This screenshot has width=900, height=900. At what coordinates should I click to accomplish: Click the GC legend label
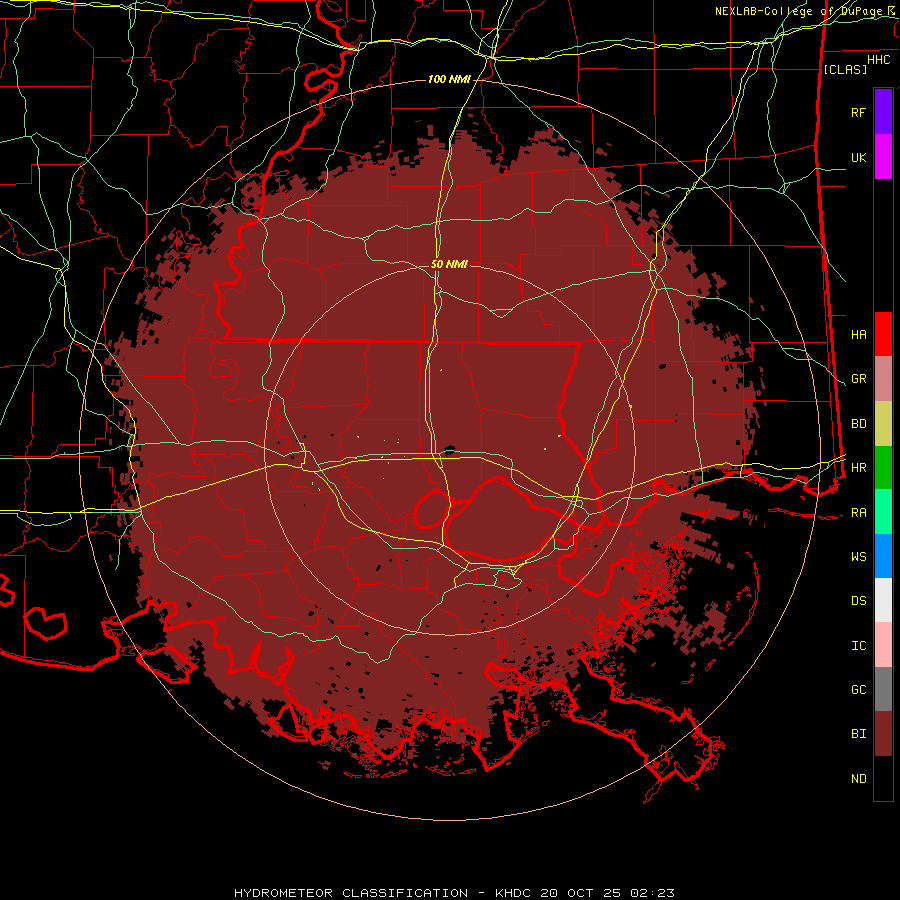(858, 690)
